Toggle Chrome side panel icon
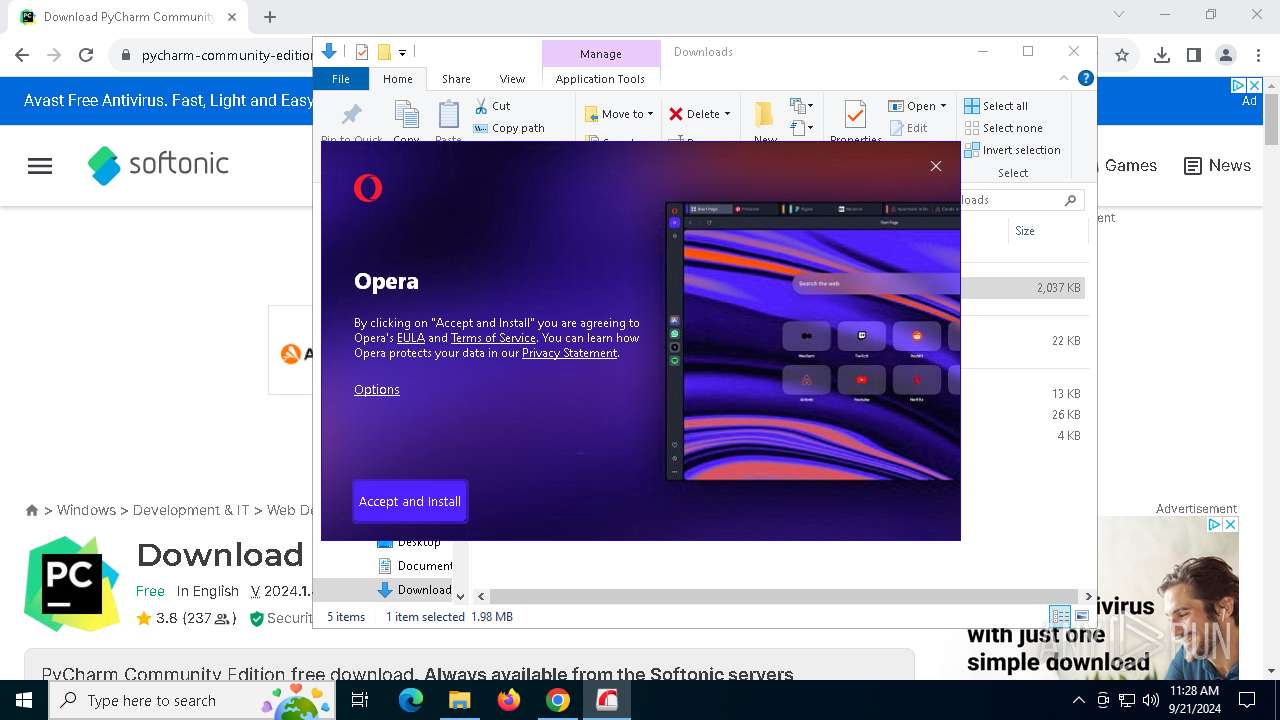The width and height of the screenshot is (1280, 720). (1193, 55)
